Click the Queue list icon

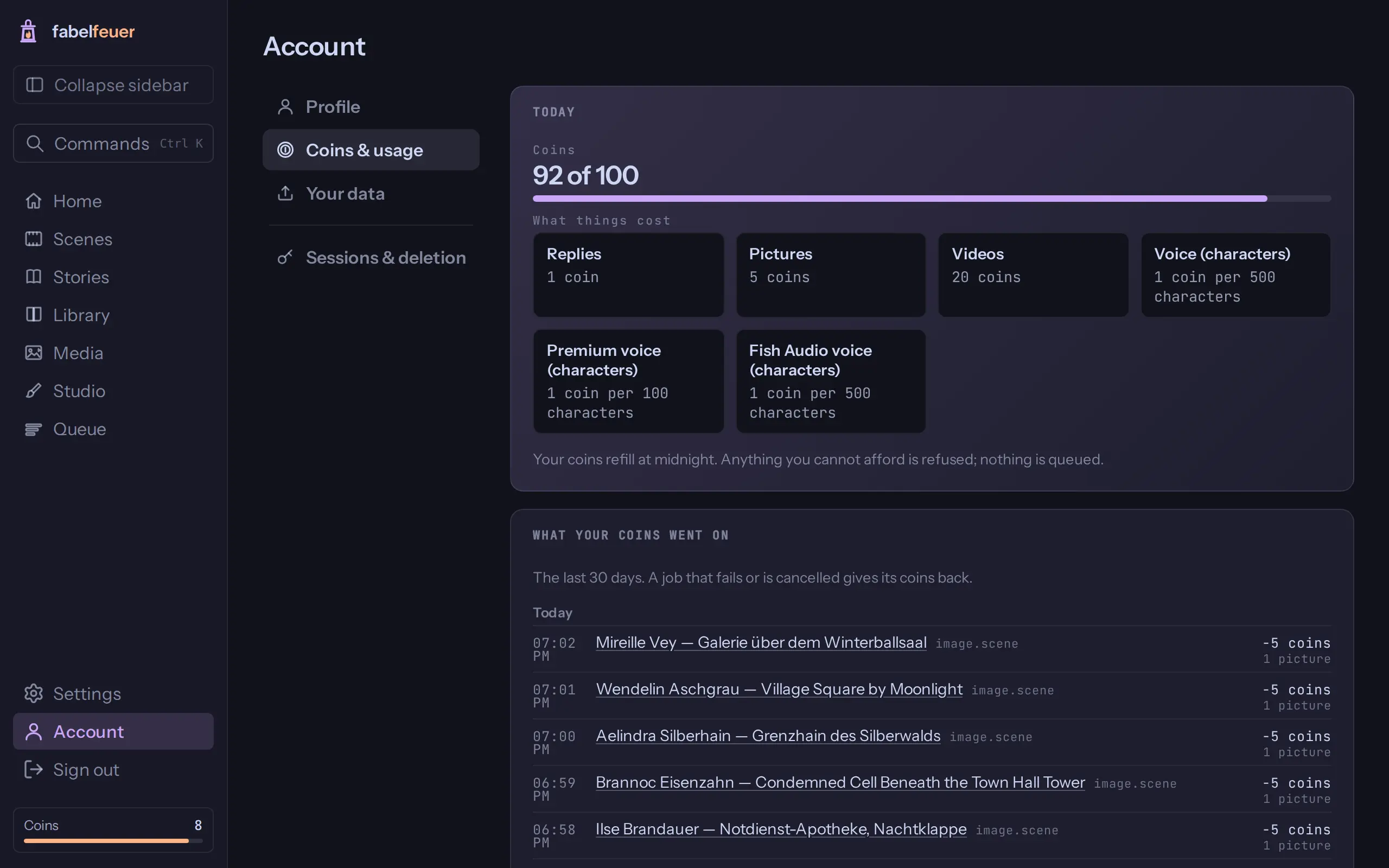33,429
